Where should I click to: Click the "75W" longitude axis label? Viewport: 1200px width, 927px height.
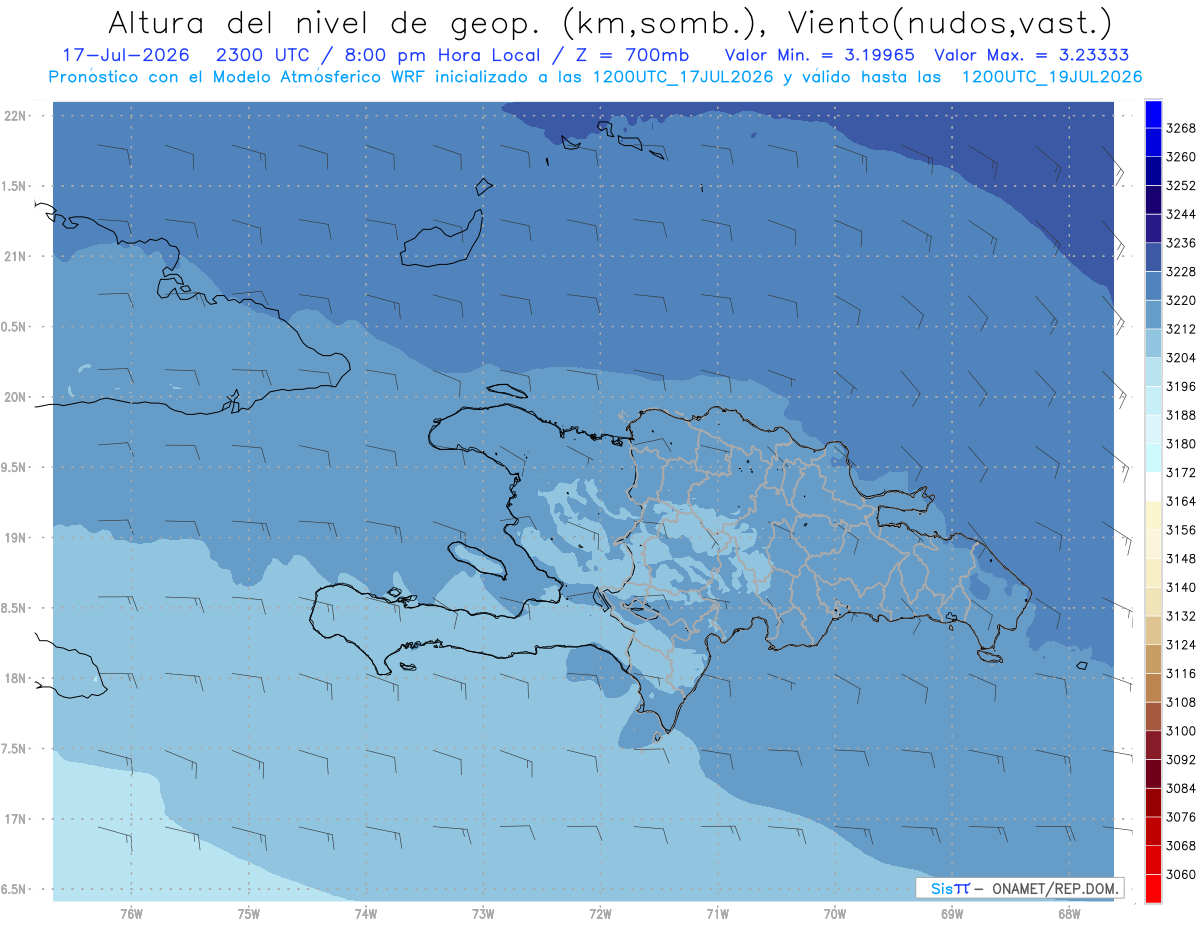pos(249,914)
